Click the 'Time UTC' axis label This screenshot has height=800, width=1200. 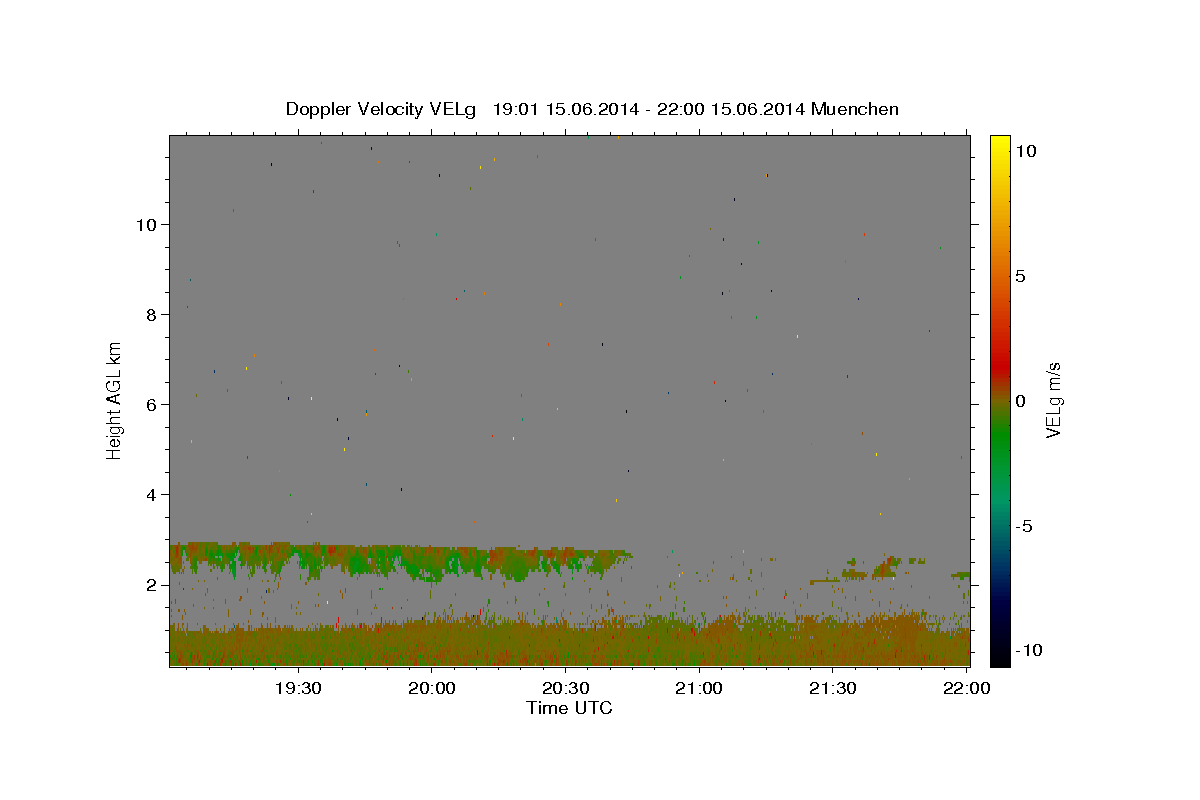point(569,708)
